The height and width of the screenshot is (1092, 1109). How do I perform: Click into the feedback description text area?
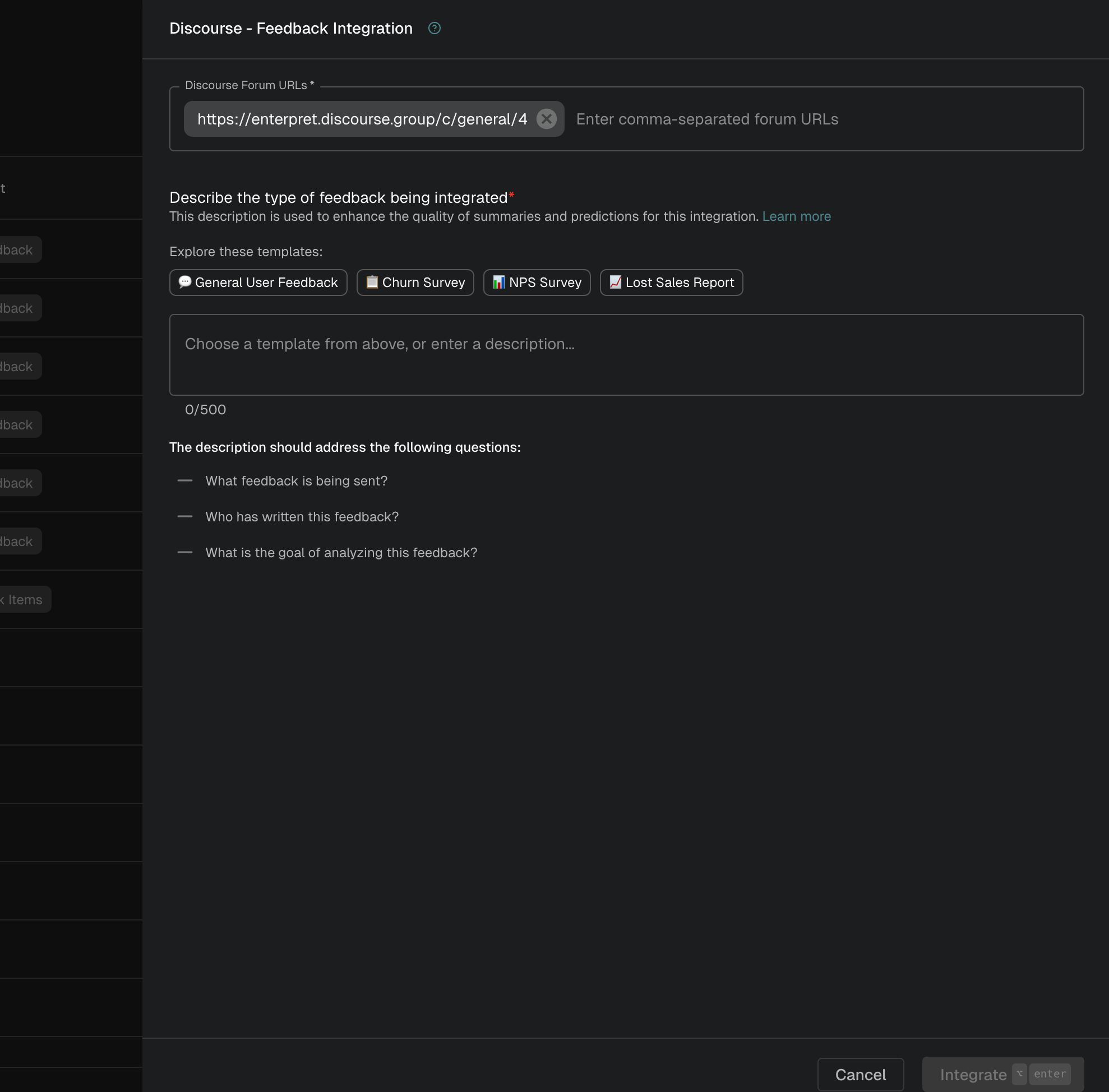point(626,354)
